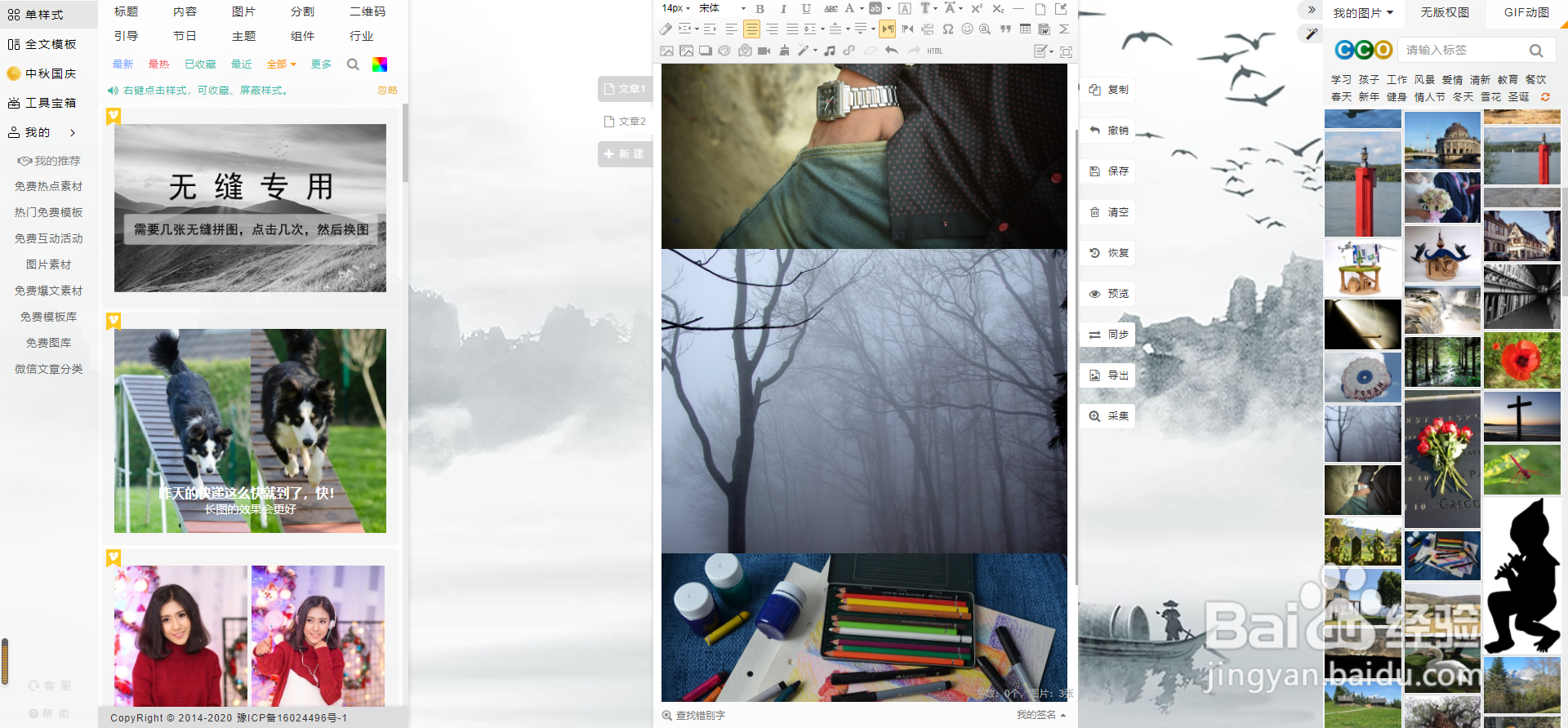Open the text background color dropdown arrow
This screenshot has height=728, width=1568.
(x=889, y=9)
